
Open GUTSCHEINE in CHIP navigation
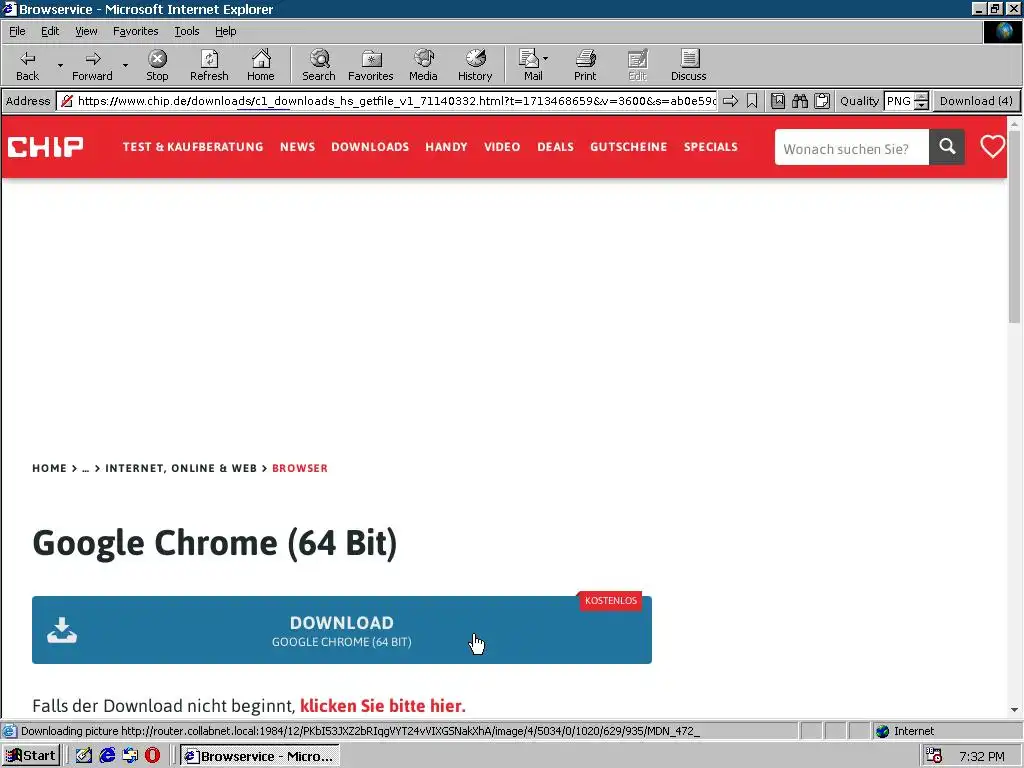pos(628,147)
